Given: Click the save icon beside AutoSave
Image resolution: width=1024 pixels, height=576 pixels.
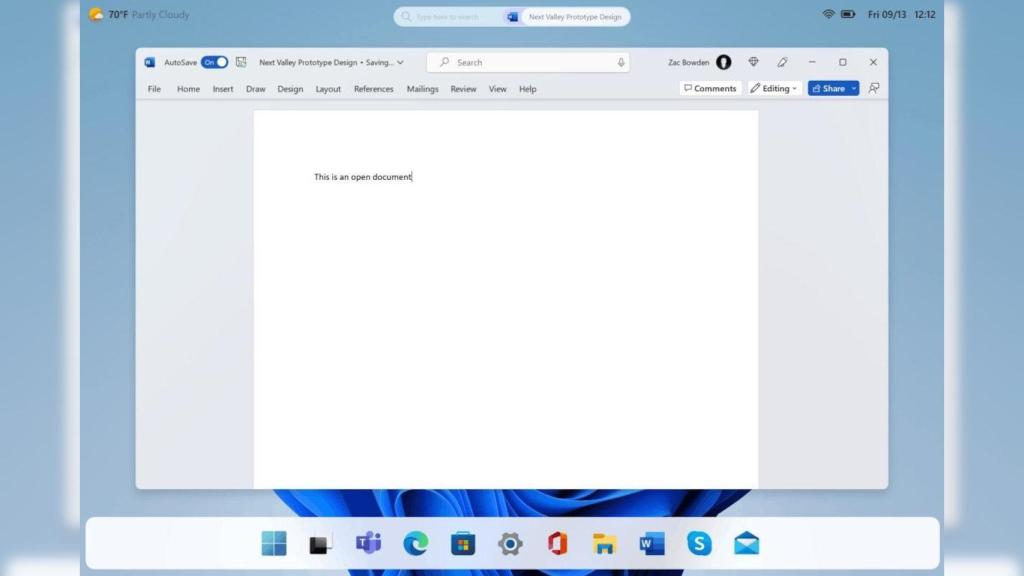Looking at the screenshot, I should pyautogui.click(x=241, y=62).
